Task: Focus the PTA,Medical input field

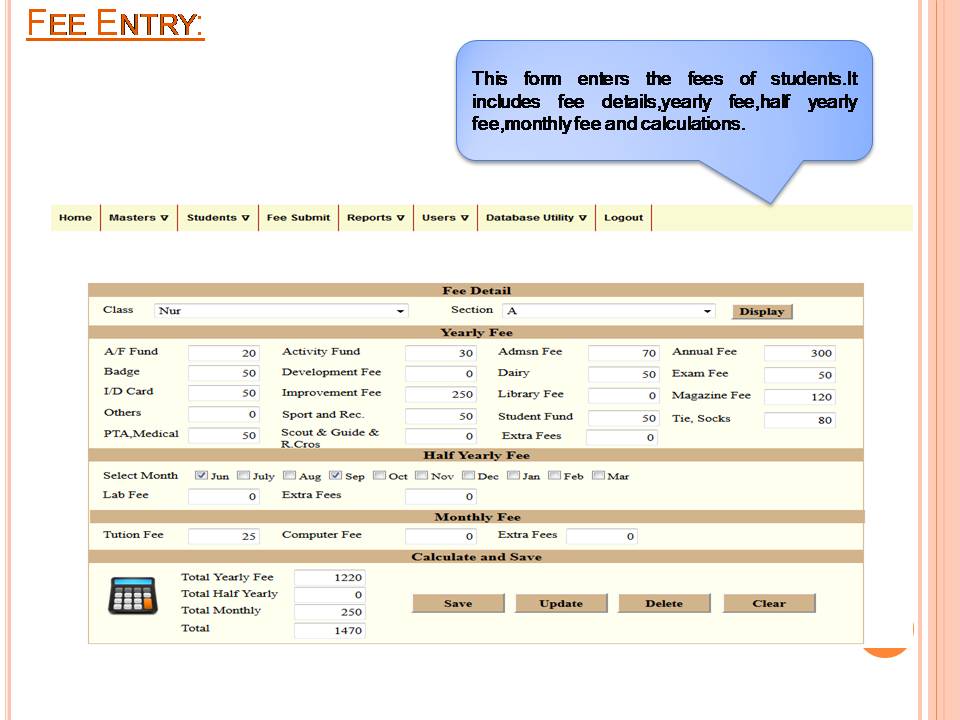Action: (x=223, y=435)
